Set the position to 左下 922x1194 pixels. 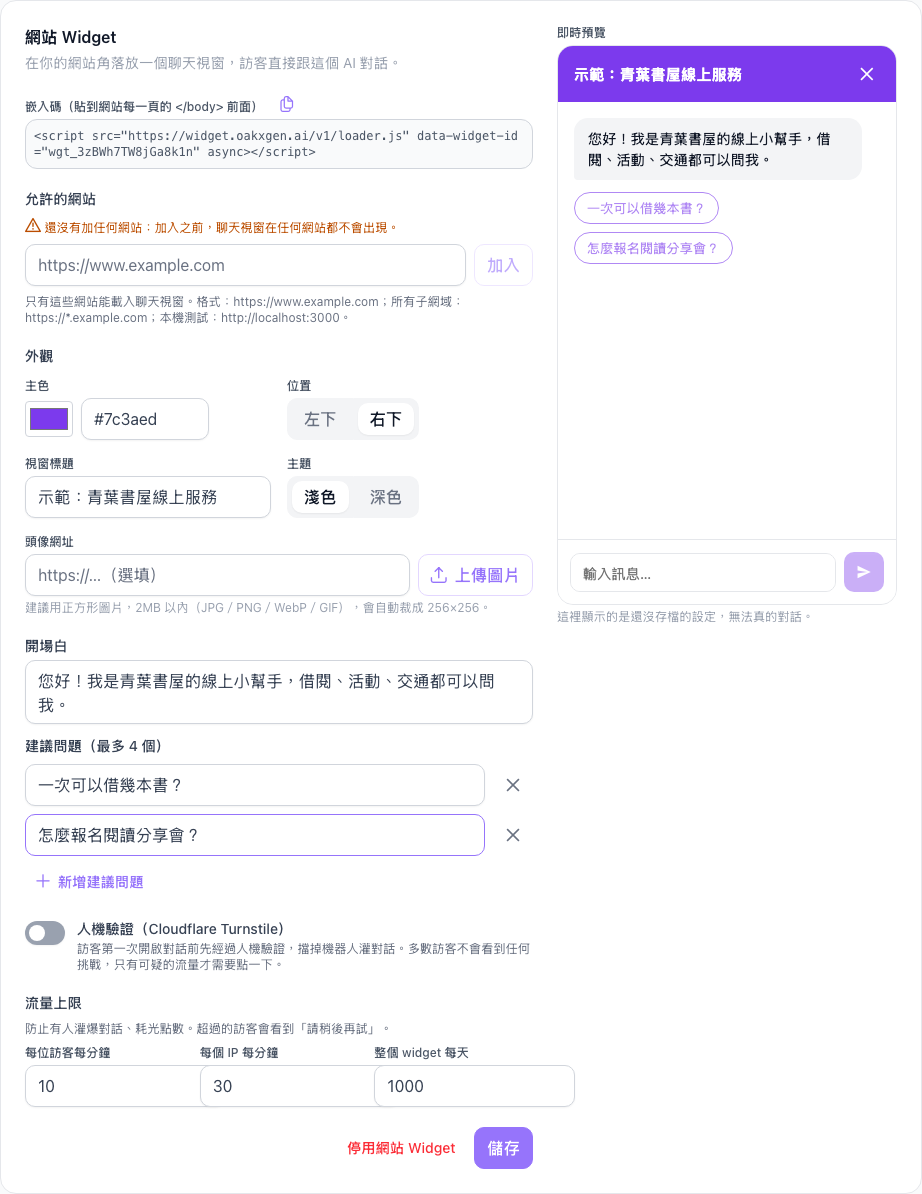click(x=320, y=419)
